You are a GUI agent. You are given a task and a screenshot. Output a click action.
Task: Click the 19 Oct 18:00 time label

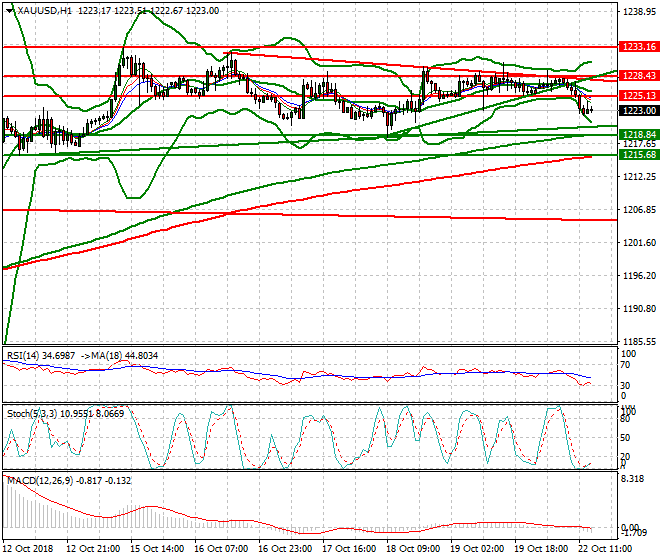541,549
